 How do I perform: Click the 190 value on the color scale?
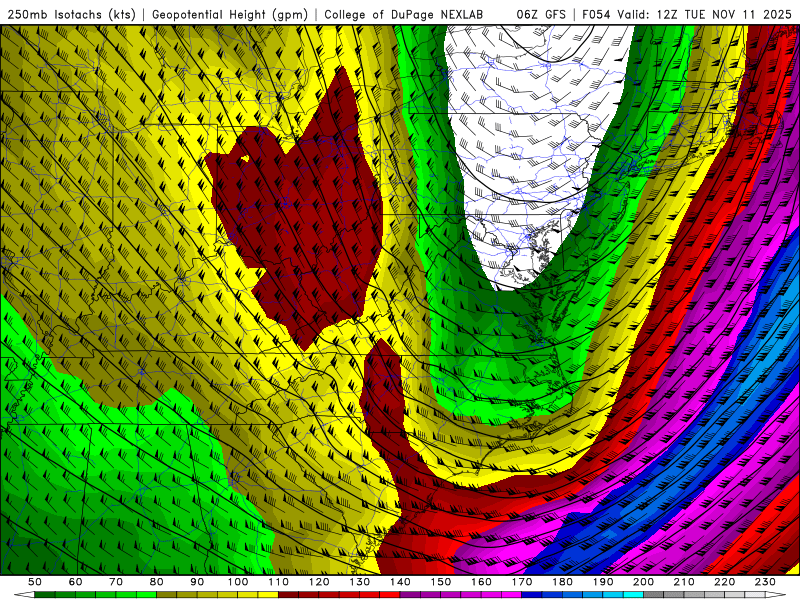(x=603, y=582)
